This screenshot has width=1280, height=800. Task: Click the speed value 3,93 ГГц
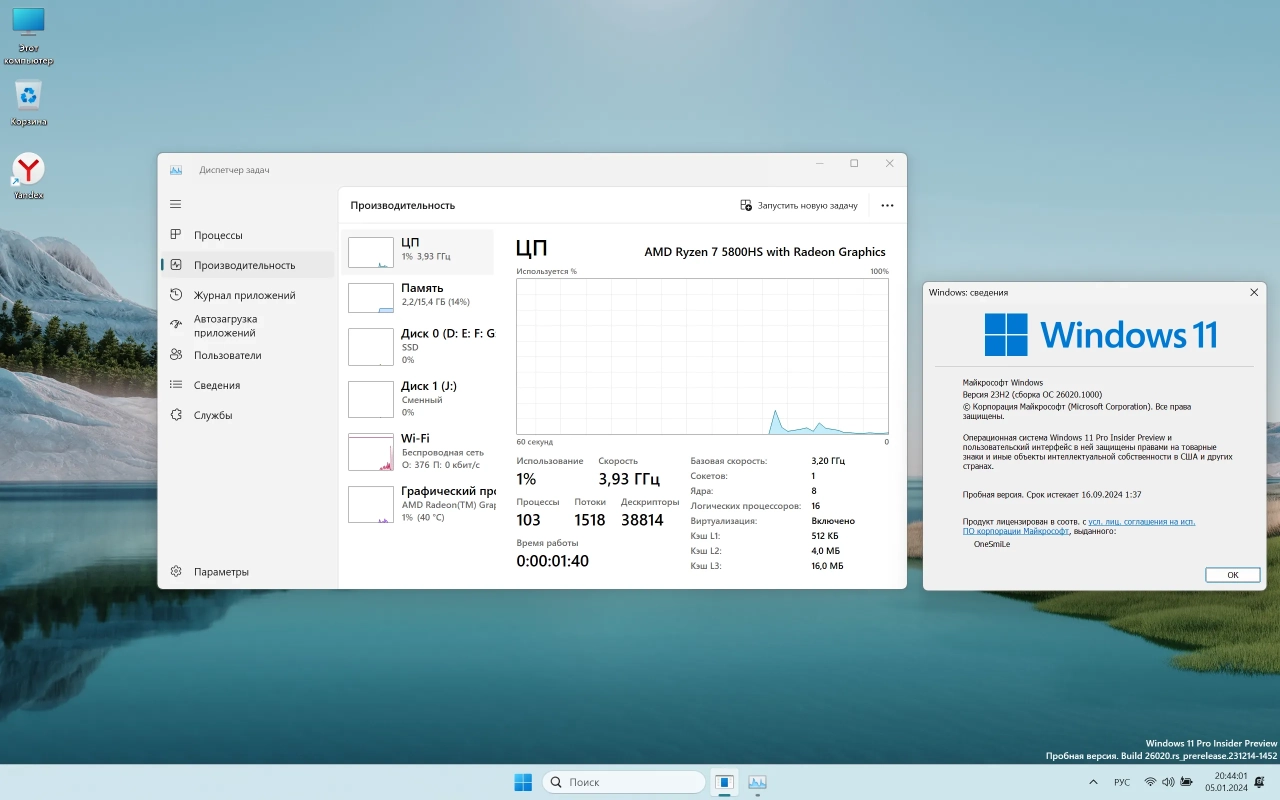(629, 479)
